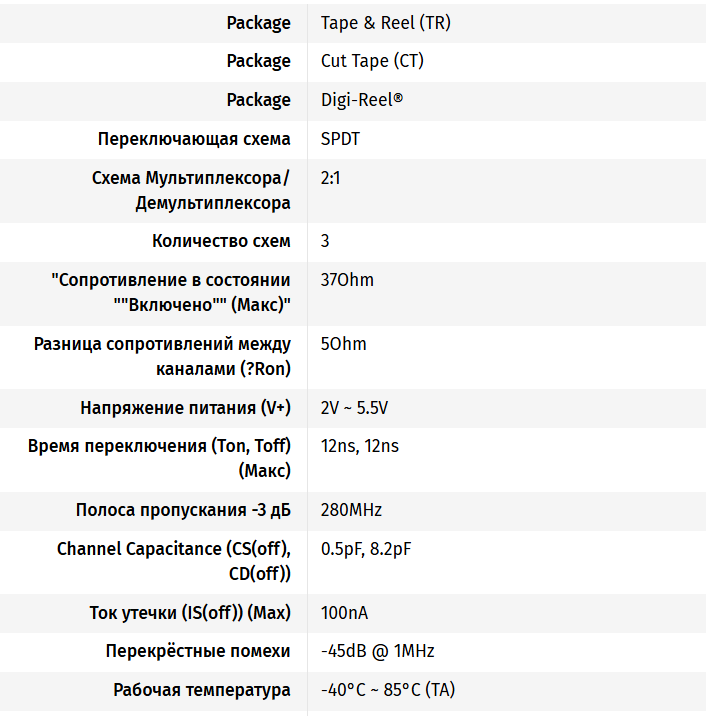Click the 5Ohm channel difference value
Screen dimensions: 706x716
tap(343, 344)
